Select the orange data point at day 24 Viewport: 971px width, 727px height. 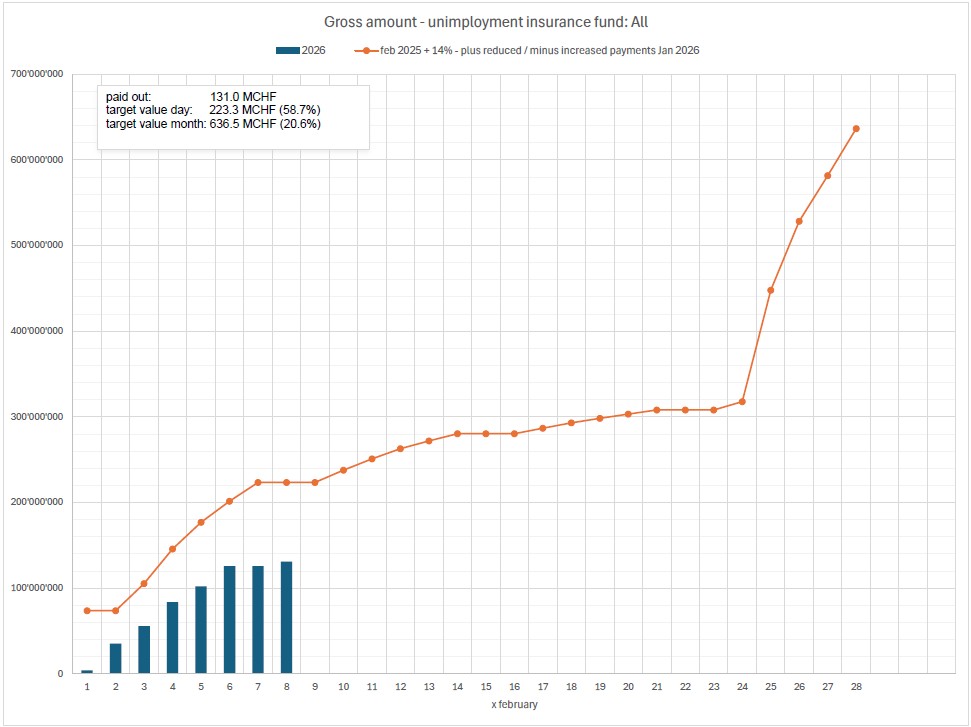(742, 402)
